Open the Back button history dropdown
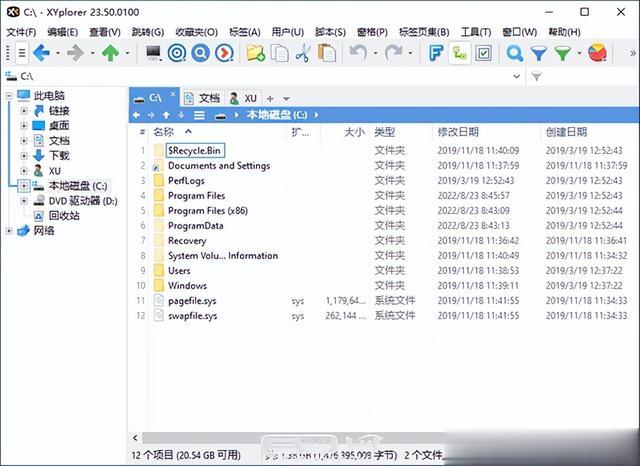640x466 pixels. [x=58, y=53]
